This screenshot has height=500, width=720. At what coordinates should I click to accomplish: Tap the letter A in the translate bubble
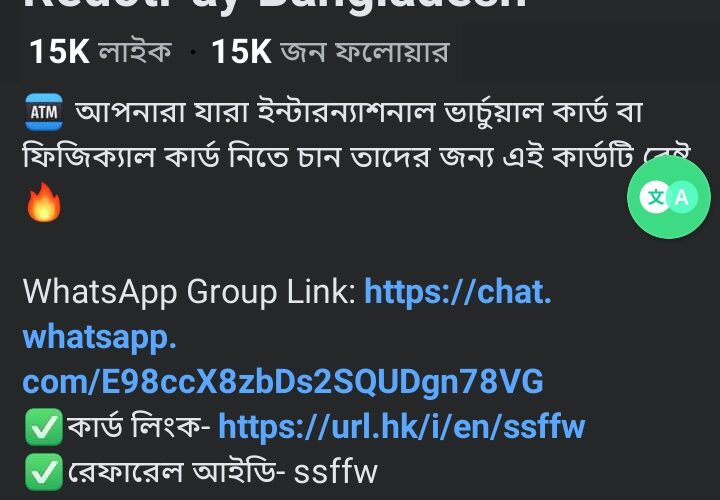click(x=682, y=197)
